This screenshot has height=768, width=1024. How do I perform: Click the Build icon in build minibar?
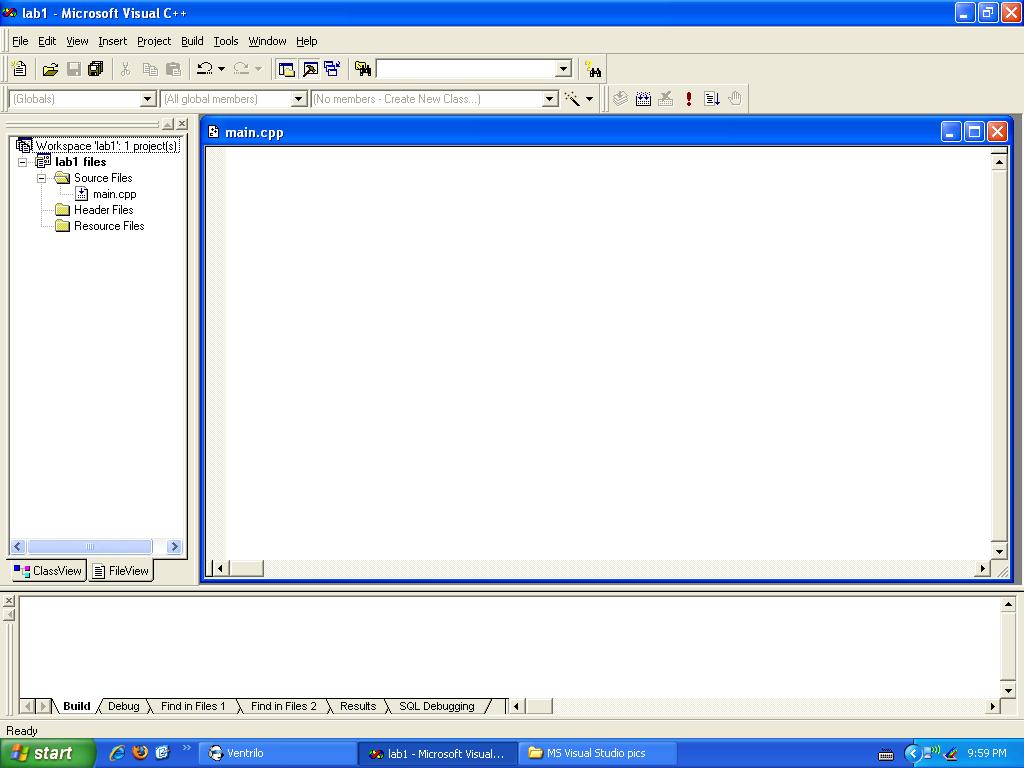click(x=643, y=99)
